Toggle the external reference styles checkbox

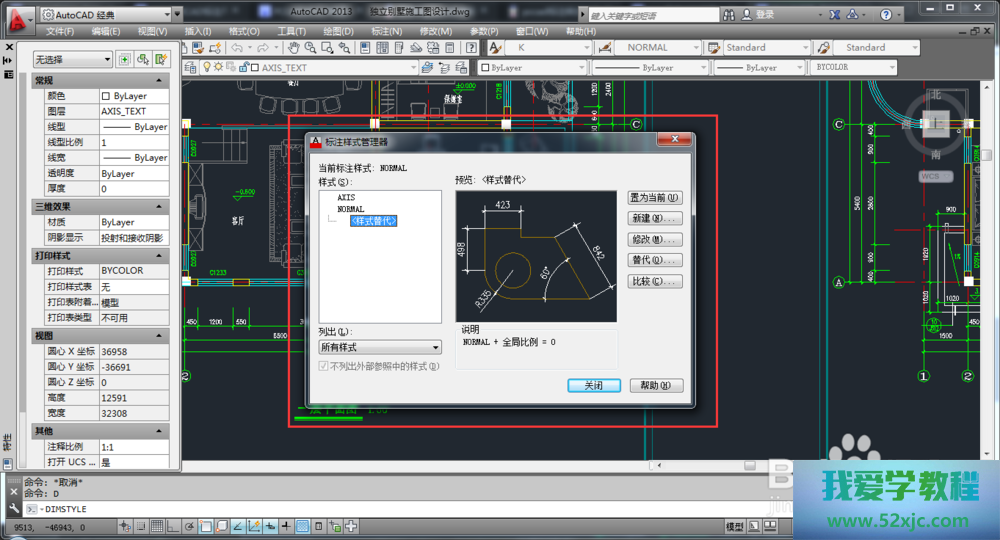(x=323, y=367)
